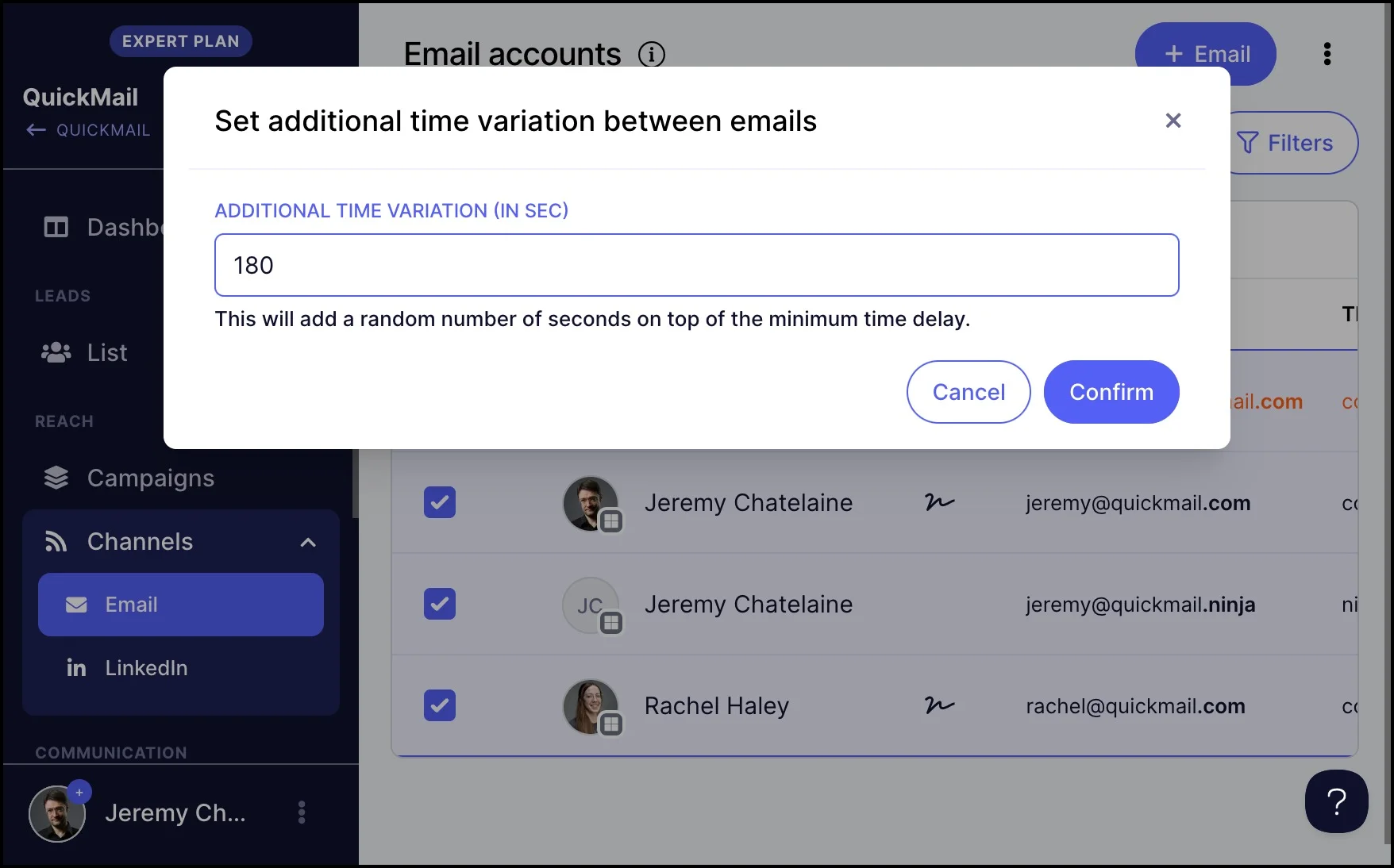The width and height of the screenshot is (1394, 868).
Task: Click signature icon in Rachel Haley row
Action: click(x=939, y=705)
